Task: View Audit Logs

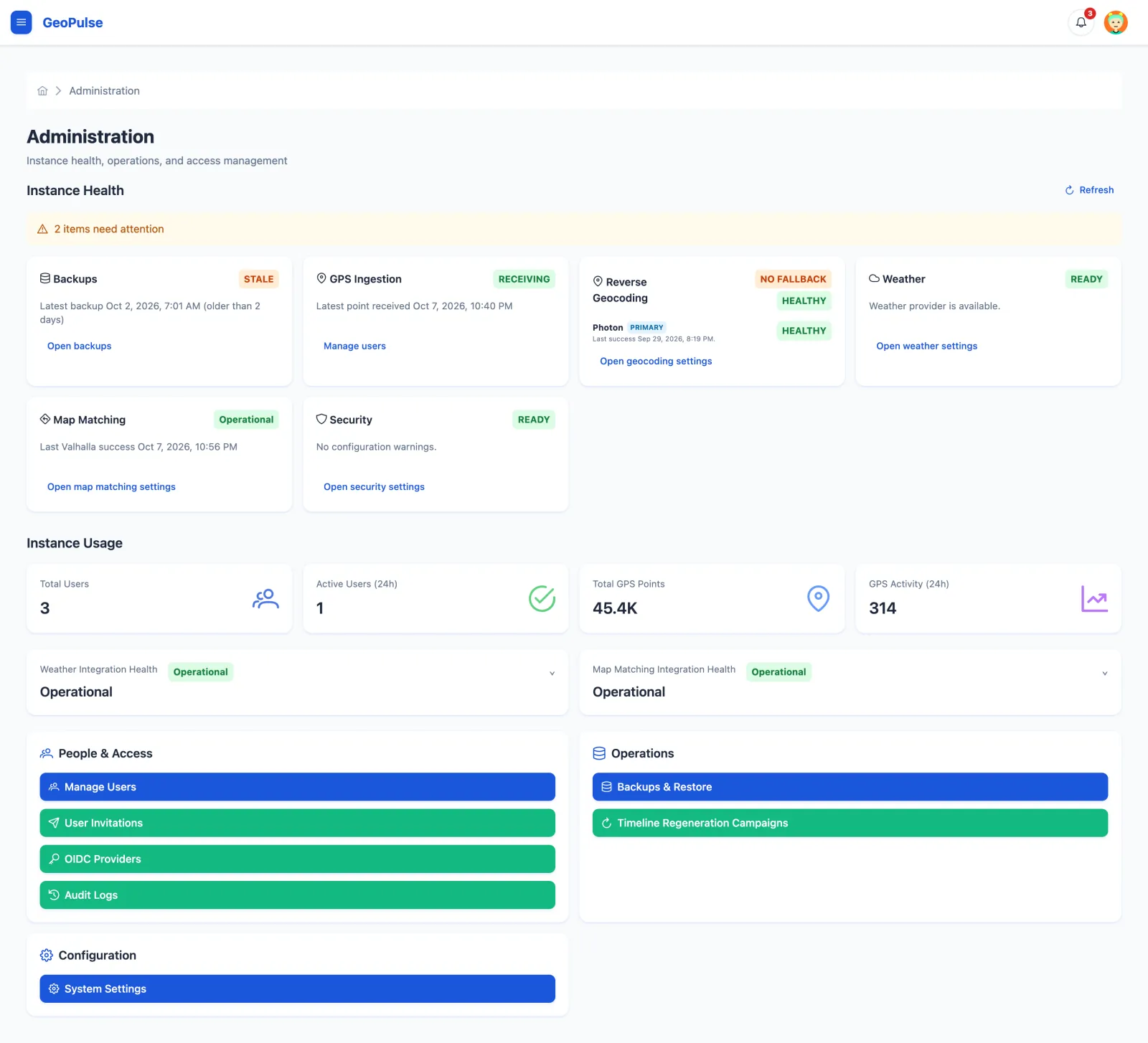Action: 297,895
